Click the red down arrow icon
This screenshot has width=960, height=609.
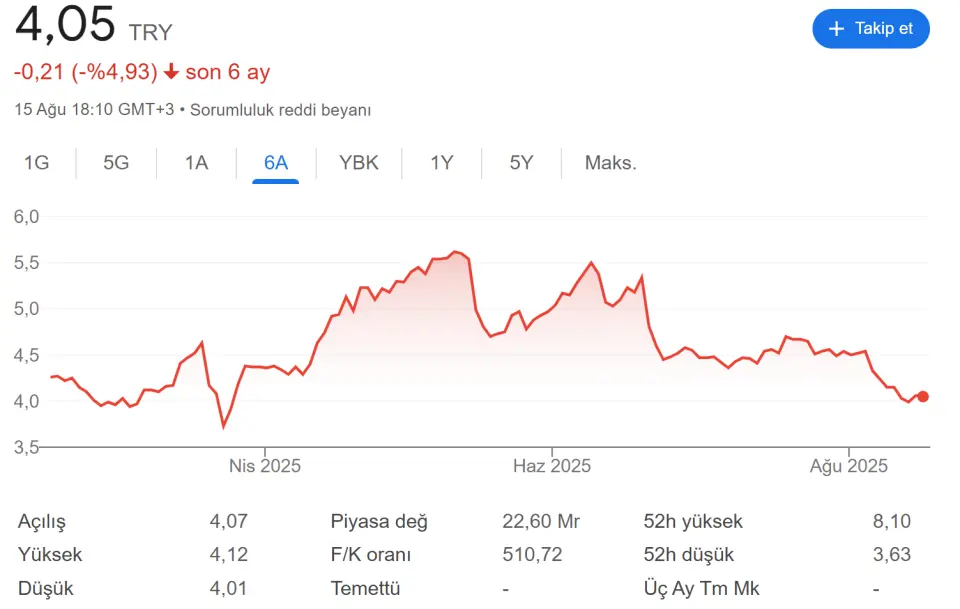pyautogui.click(x=171, y=72)
